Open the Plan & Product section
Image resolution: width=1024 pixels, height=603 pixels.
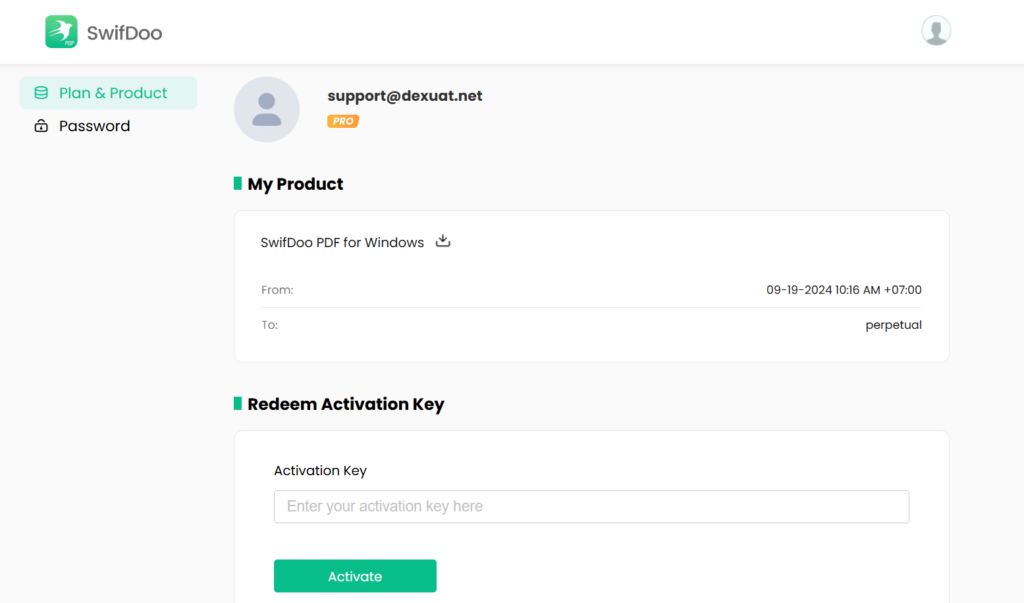coord(112,93)
